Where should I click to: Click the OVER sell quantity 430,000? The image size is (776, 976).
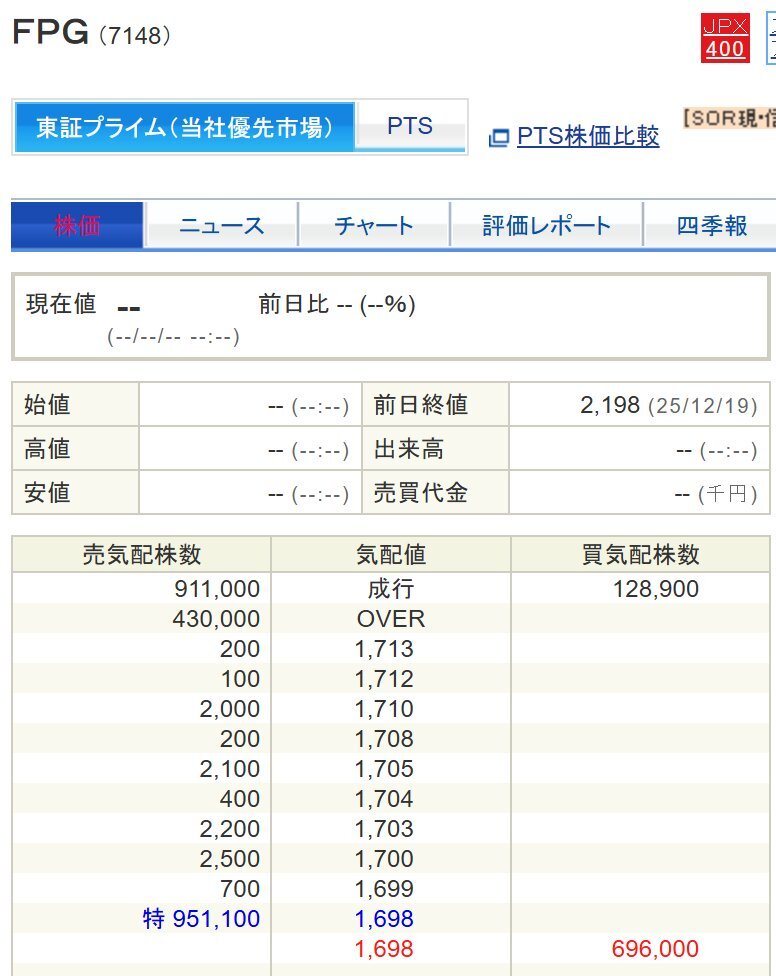point(216,619)
